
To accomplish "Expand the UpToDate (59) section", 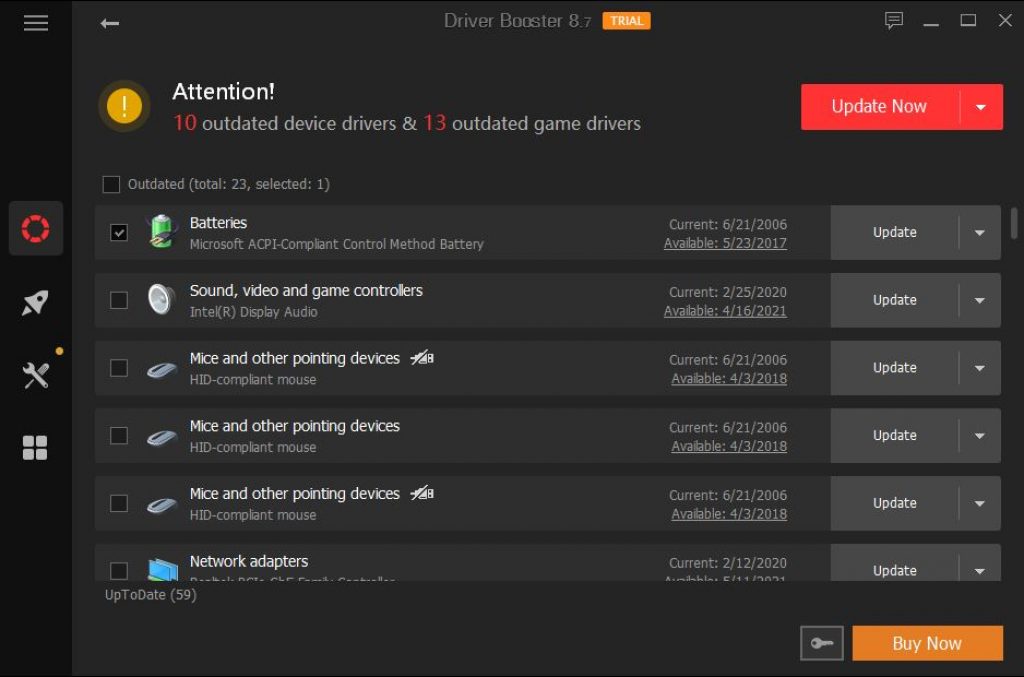I will pos(150,595).
